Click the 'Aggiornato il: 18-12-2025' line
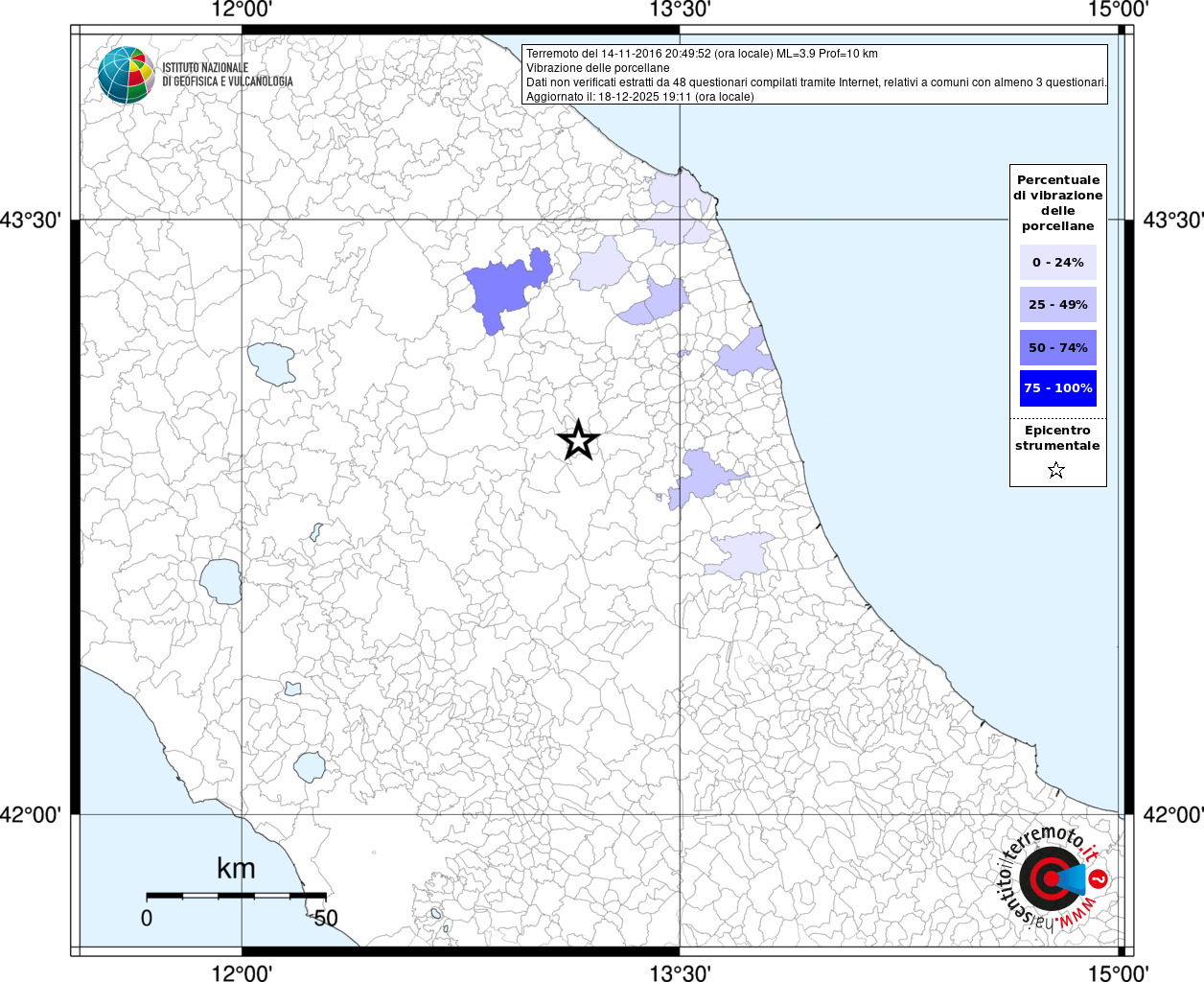The image size is (1204, 982). tap(639, 97)
